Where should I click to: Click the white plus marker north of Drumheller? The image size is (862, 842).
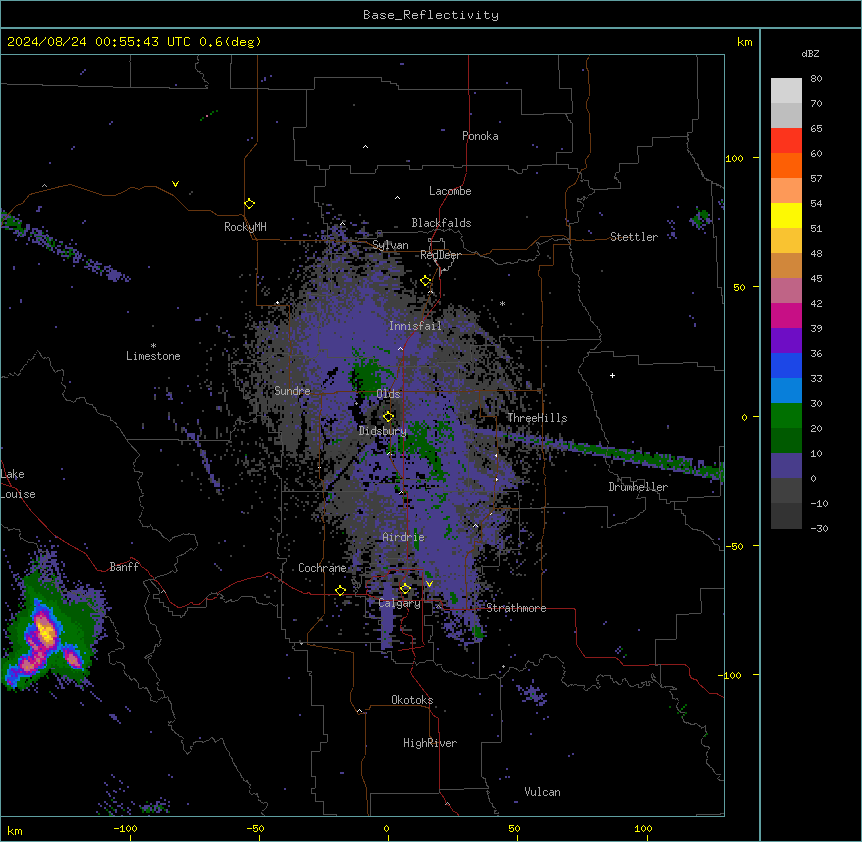tap(612, 375)
